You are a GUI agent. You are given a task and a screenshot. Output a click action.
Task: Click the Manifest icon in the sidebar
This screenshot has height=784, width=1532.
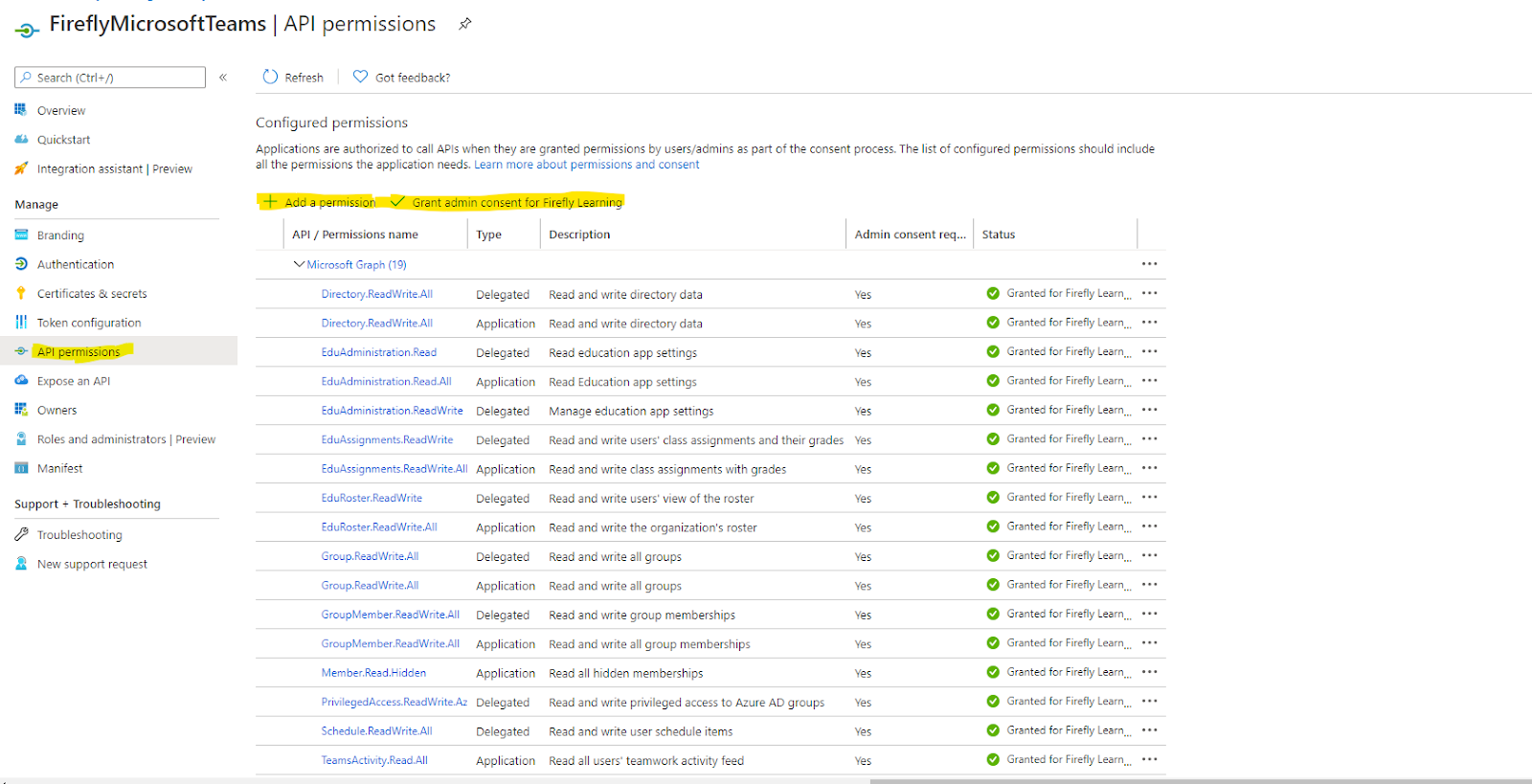tap(21, 468)
